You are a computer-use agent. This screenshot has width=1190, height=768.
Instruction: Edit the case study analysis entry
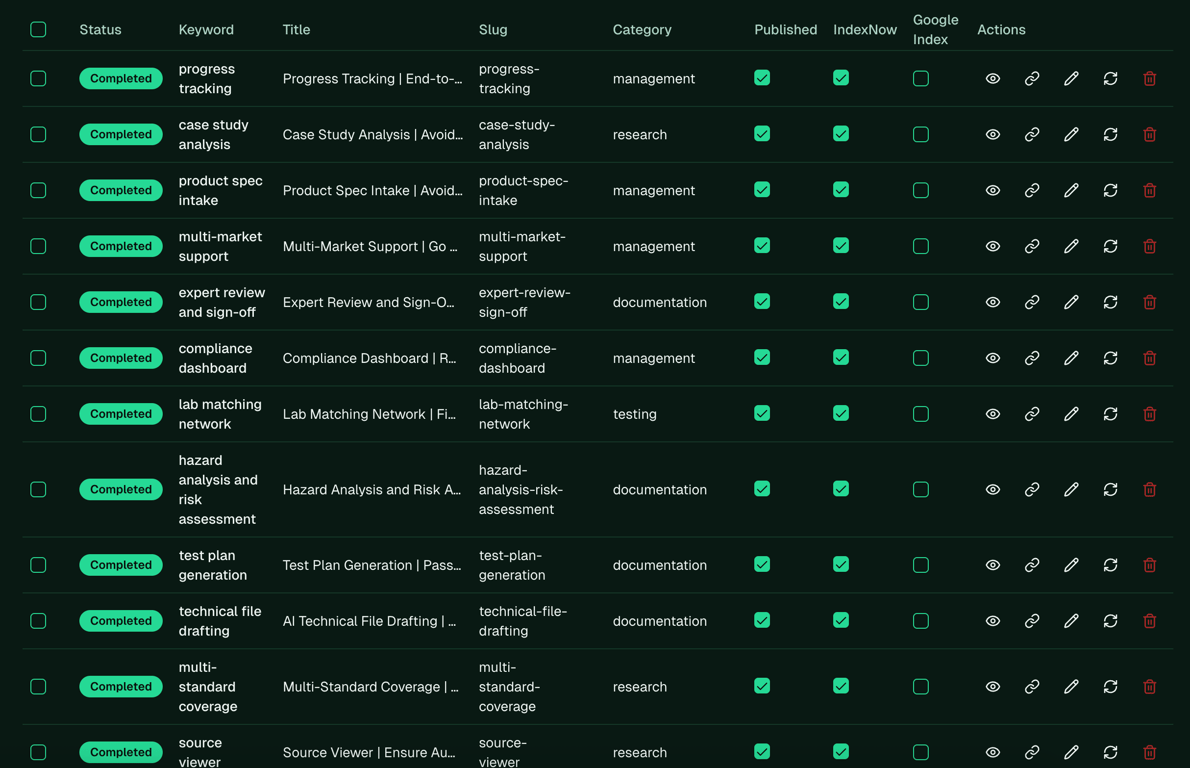(1071, 134)
